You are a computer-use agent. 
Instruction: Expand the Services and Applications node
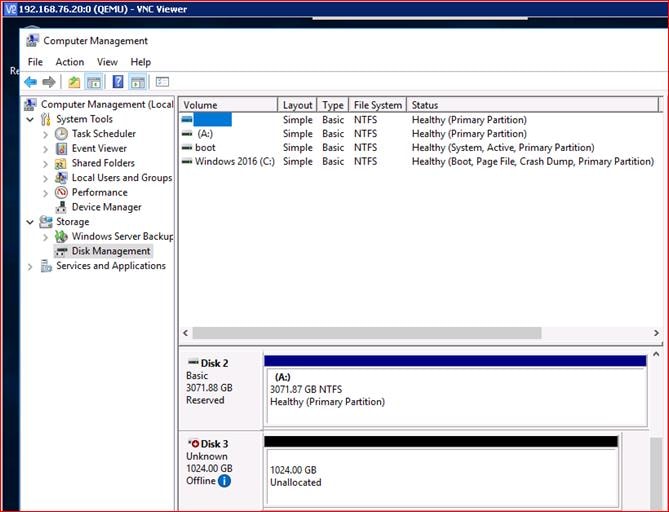tap(30, 266)
